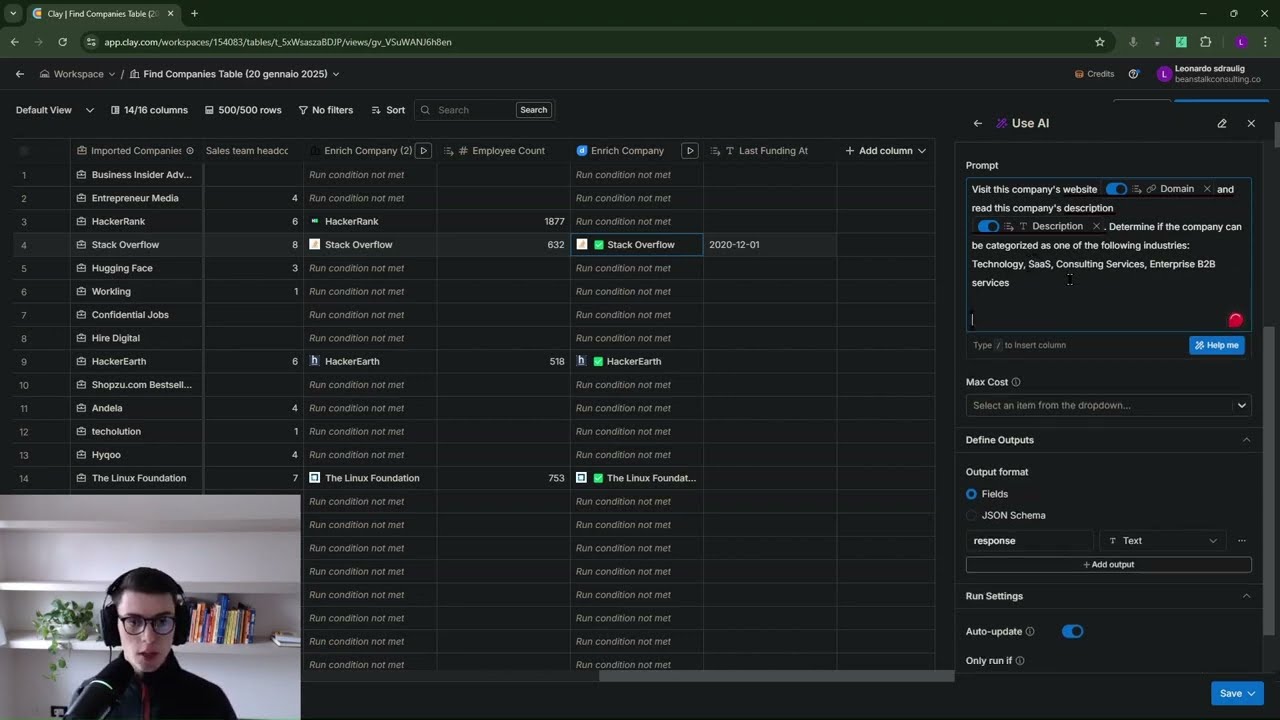Click the Help me button
The image size is (1280, 720).
coord(1217,345)
